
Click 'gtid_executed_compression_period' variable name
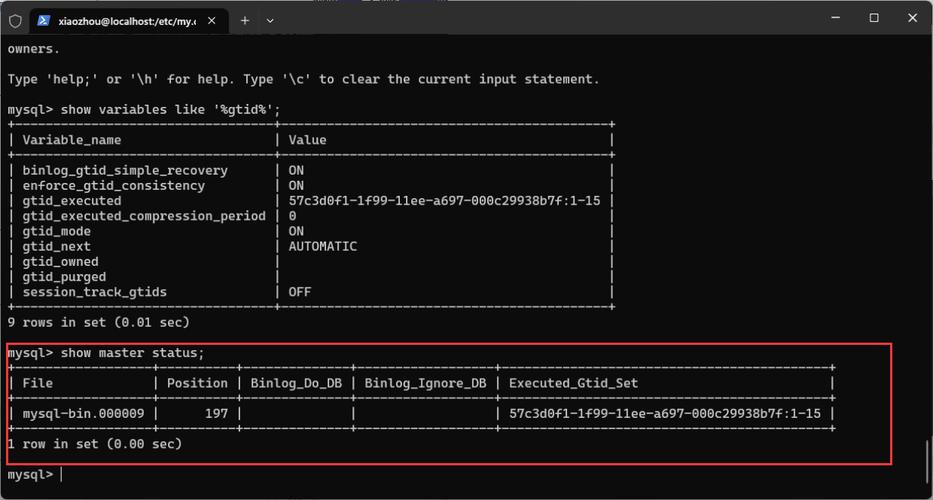(x=144, y=216)
